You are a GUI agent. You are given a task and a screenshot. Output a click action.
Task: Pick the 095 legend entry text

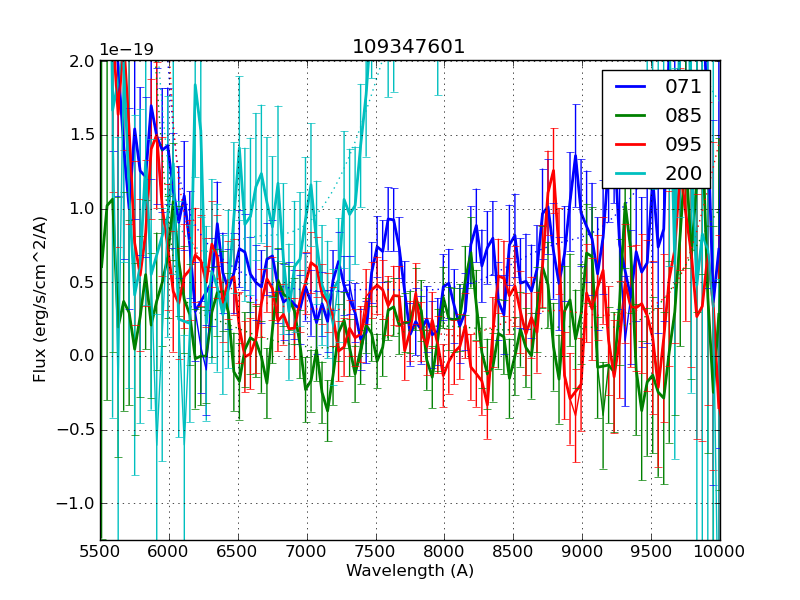coord(683,144)
